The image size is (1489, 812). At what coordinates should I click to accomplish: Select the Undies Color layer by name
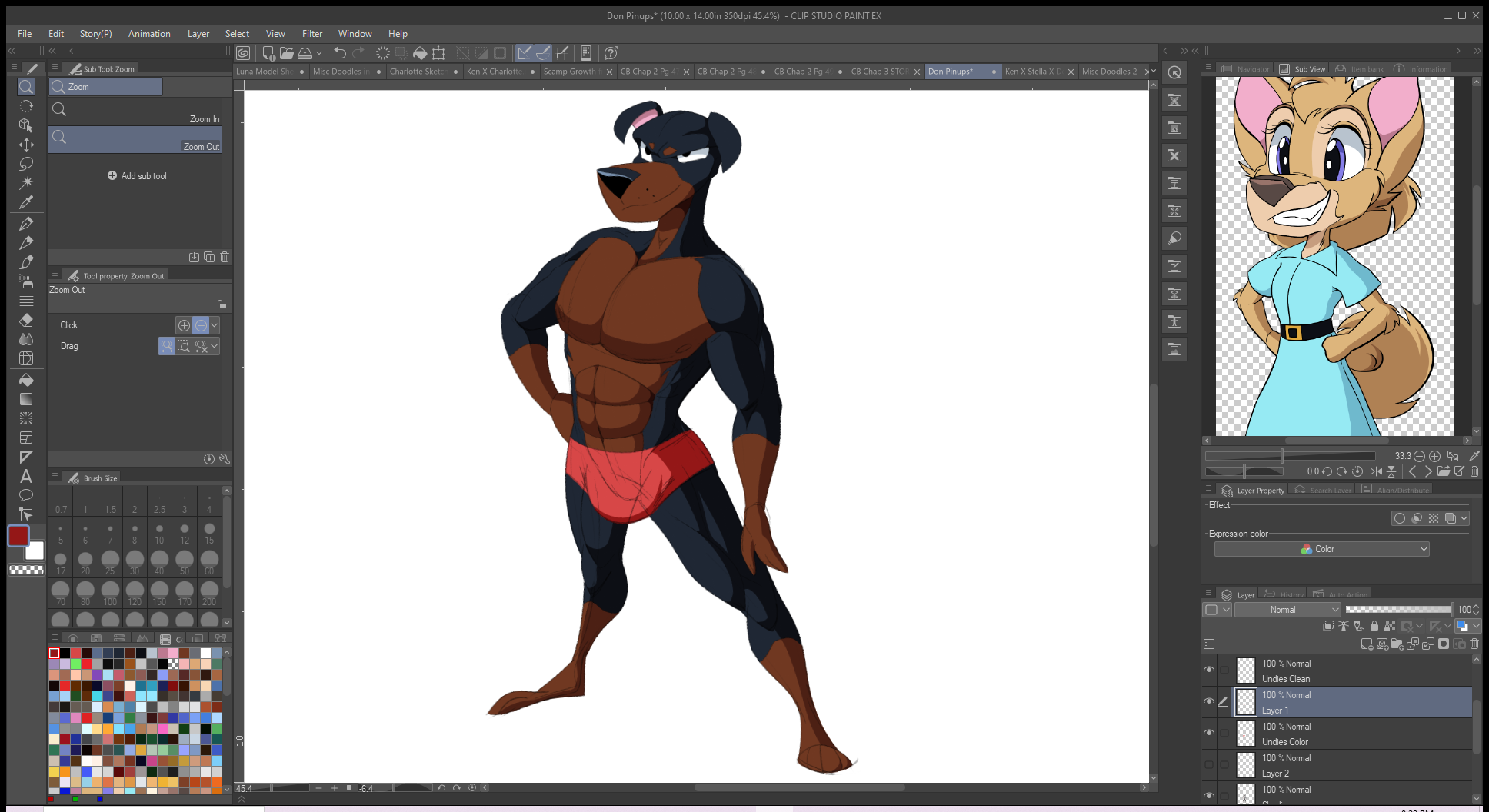tap(1284, 742)
